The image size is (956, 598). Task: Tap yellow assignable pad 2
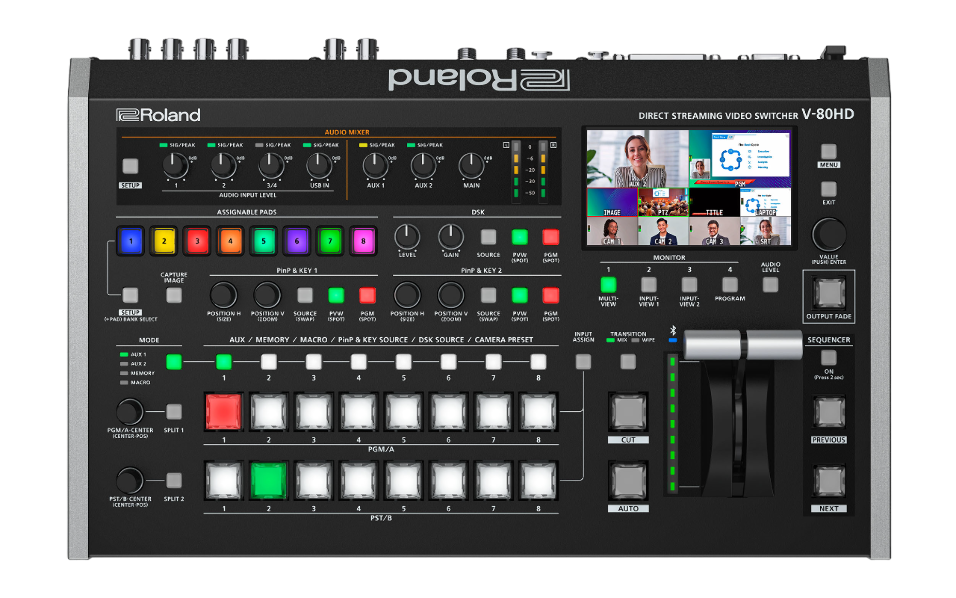point(164,240)
